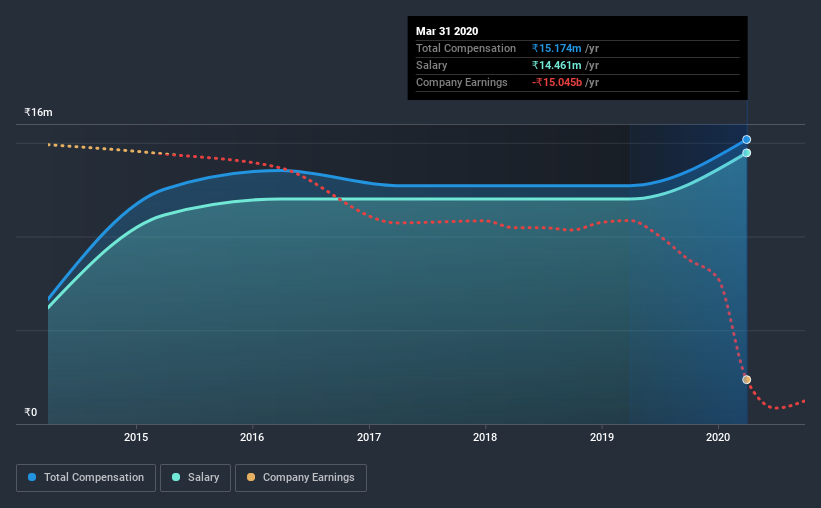The width and height of the screenshot is (821, 508).
Task: Click the orange Company Earnings data point marker
Action: [747, 380]
